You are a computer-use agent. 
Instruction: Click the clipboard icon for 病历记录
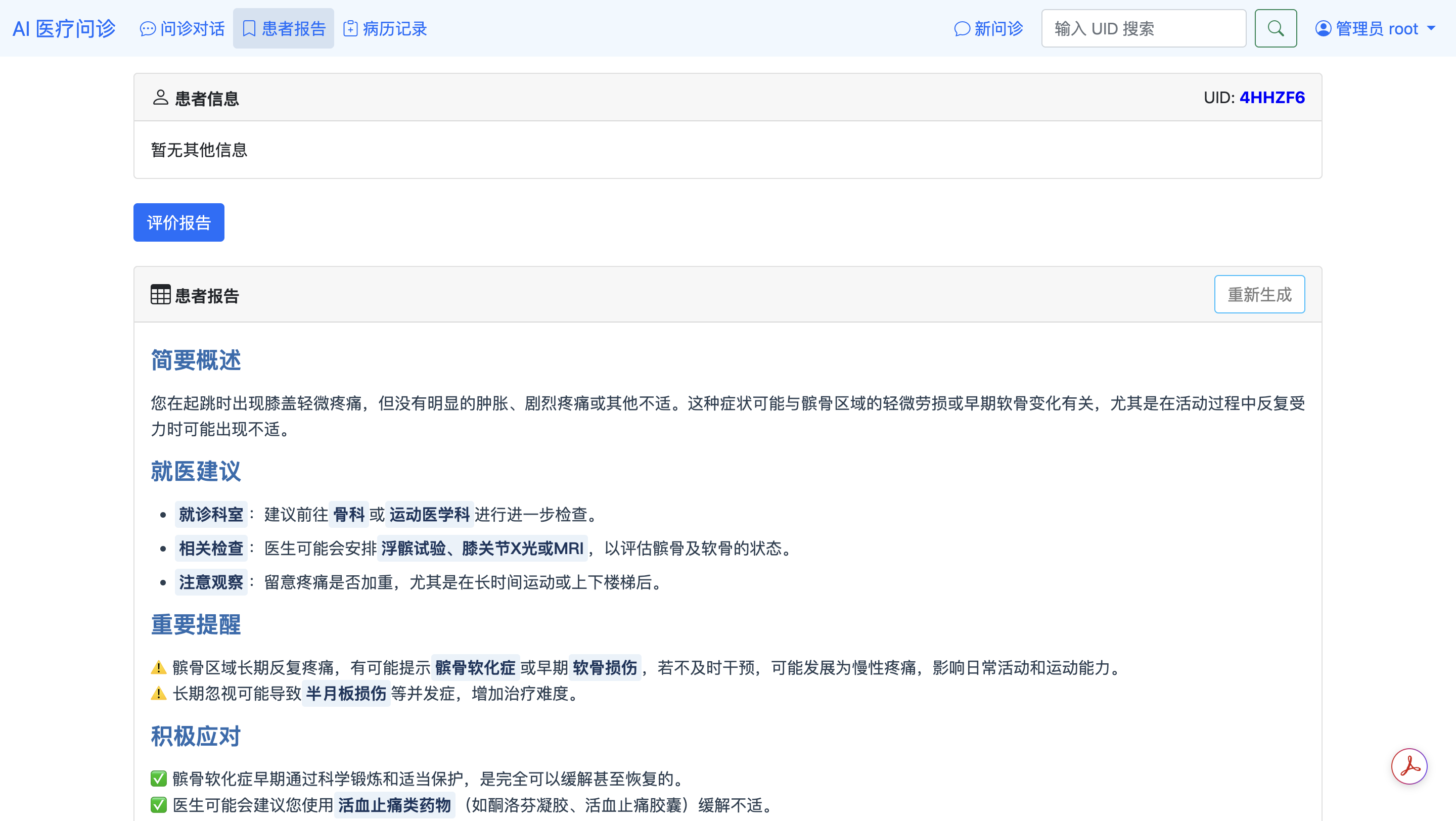pos(350,29)
